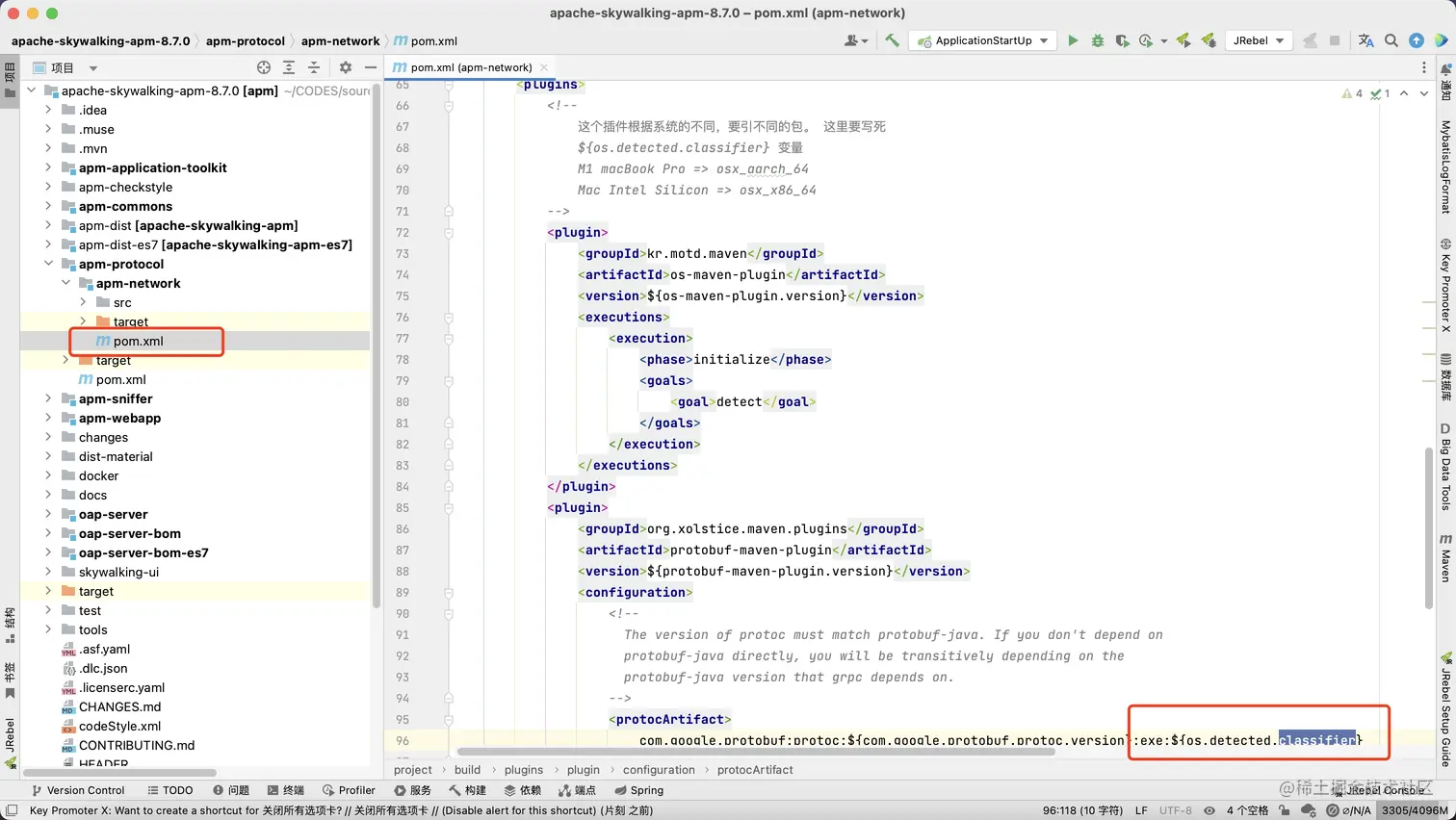Click the blue update arrow icon
This screenshot has width=1456, height=820.
coord(1417,40)
